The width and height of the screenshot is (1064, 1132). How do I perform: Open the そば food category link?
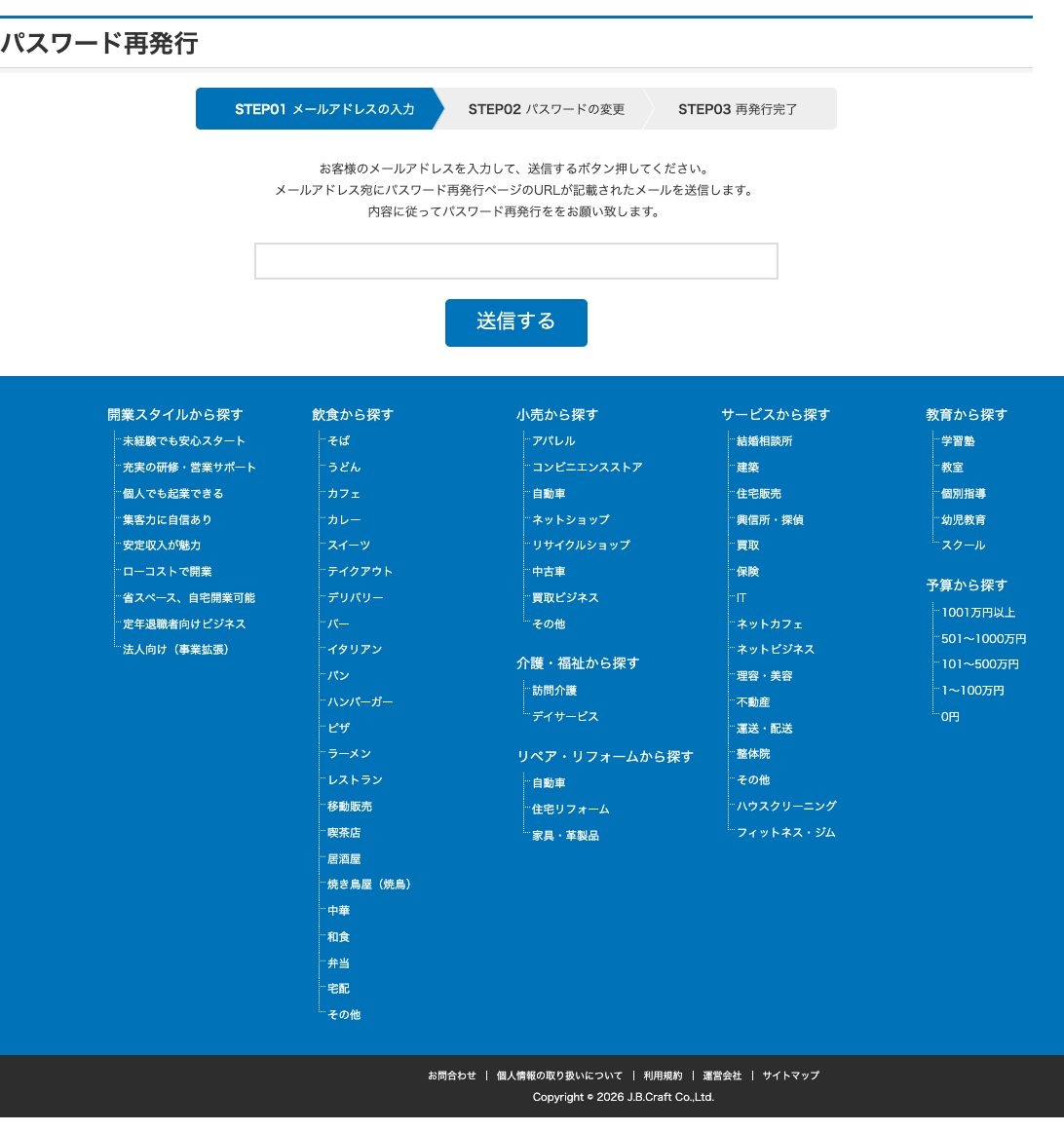[x=338, y=440]
